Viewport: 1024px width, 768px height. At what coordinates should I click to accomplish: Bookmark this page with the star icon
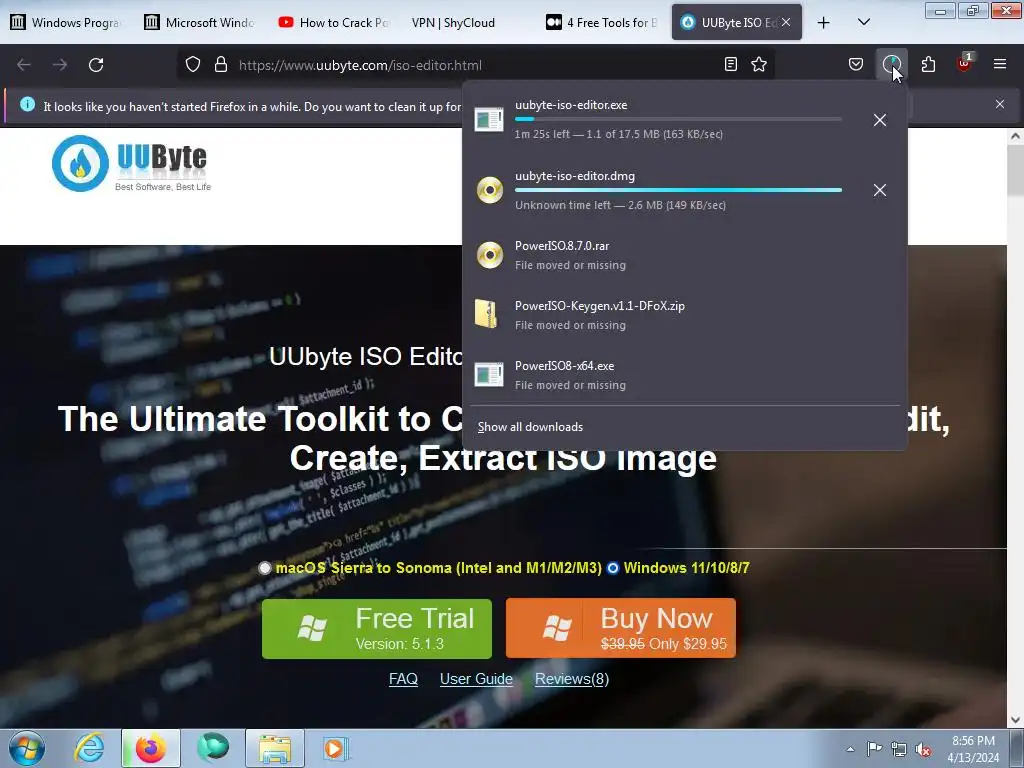point(759,64)
